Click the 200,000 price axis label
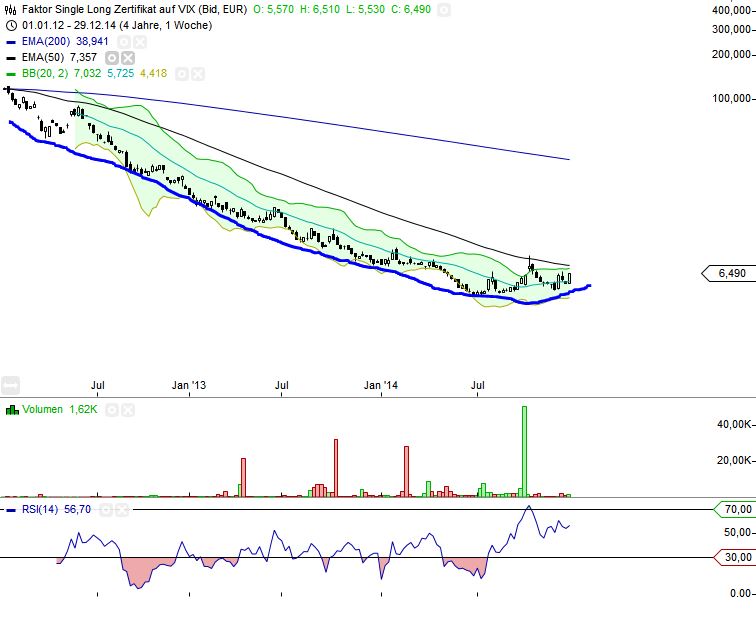The image size is (756, 624). [x=731, y=54]
